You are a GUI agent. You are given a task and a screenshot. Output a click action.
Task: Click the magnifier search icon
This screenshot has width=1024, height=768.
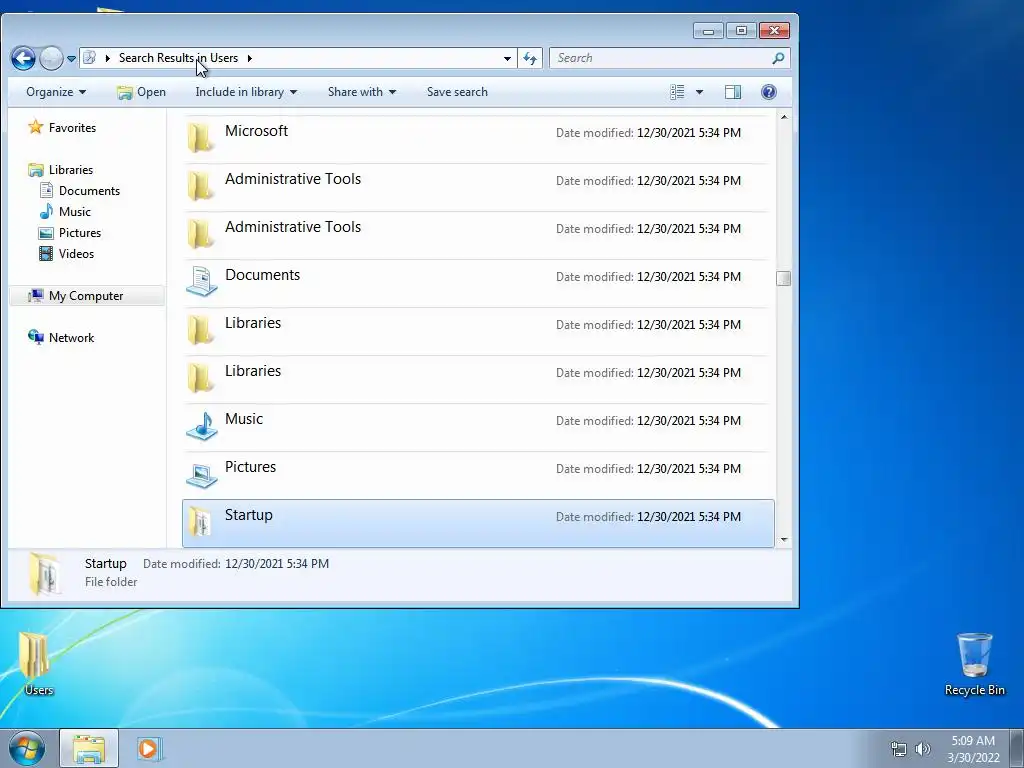point(778,58)
